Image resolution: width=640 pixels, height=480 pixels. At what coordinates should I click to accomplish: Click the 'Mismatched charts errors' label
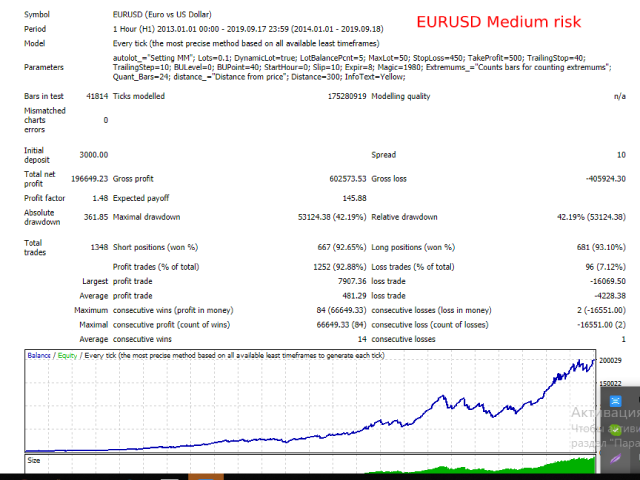click(44, 120)
